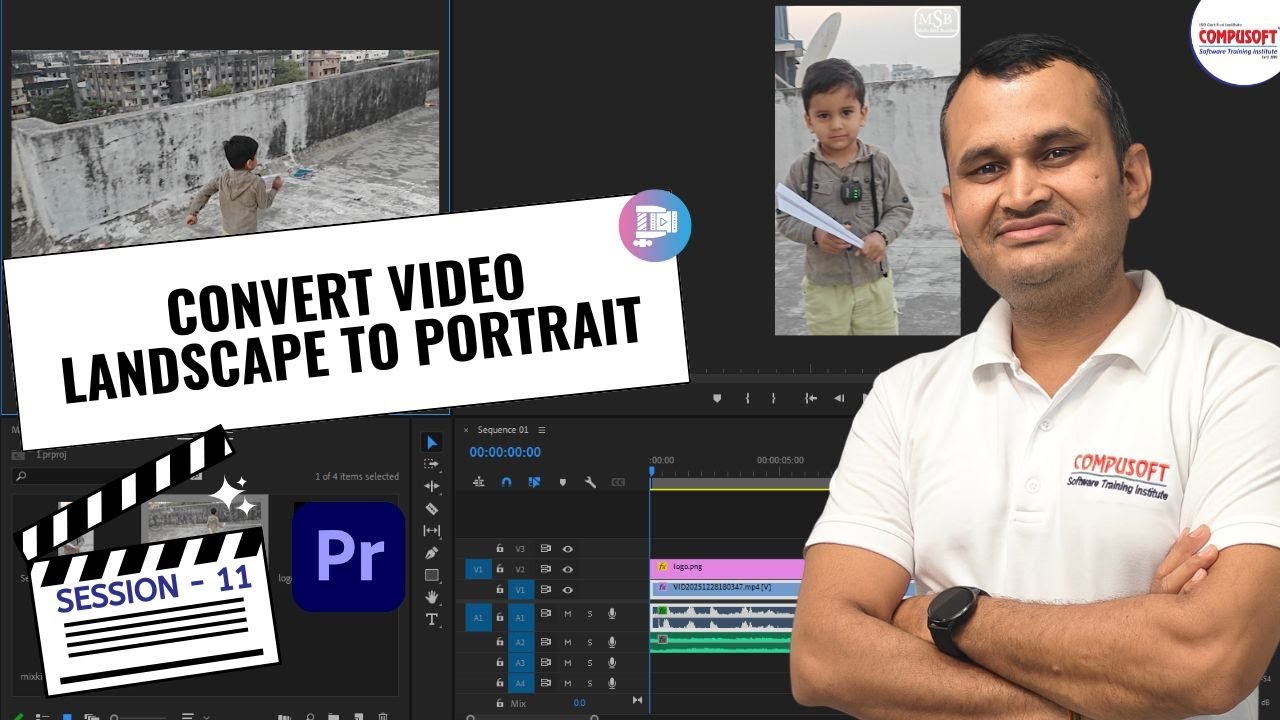Viewport: 1280px width, 720px height.
Task: Toggle Snap in Timeline magnet icon
Action: (x=507, y=482)
